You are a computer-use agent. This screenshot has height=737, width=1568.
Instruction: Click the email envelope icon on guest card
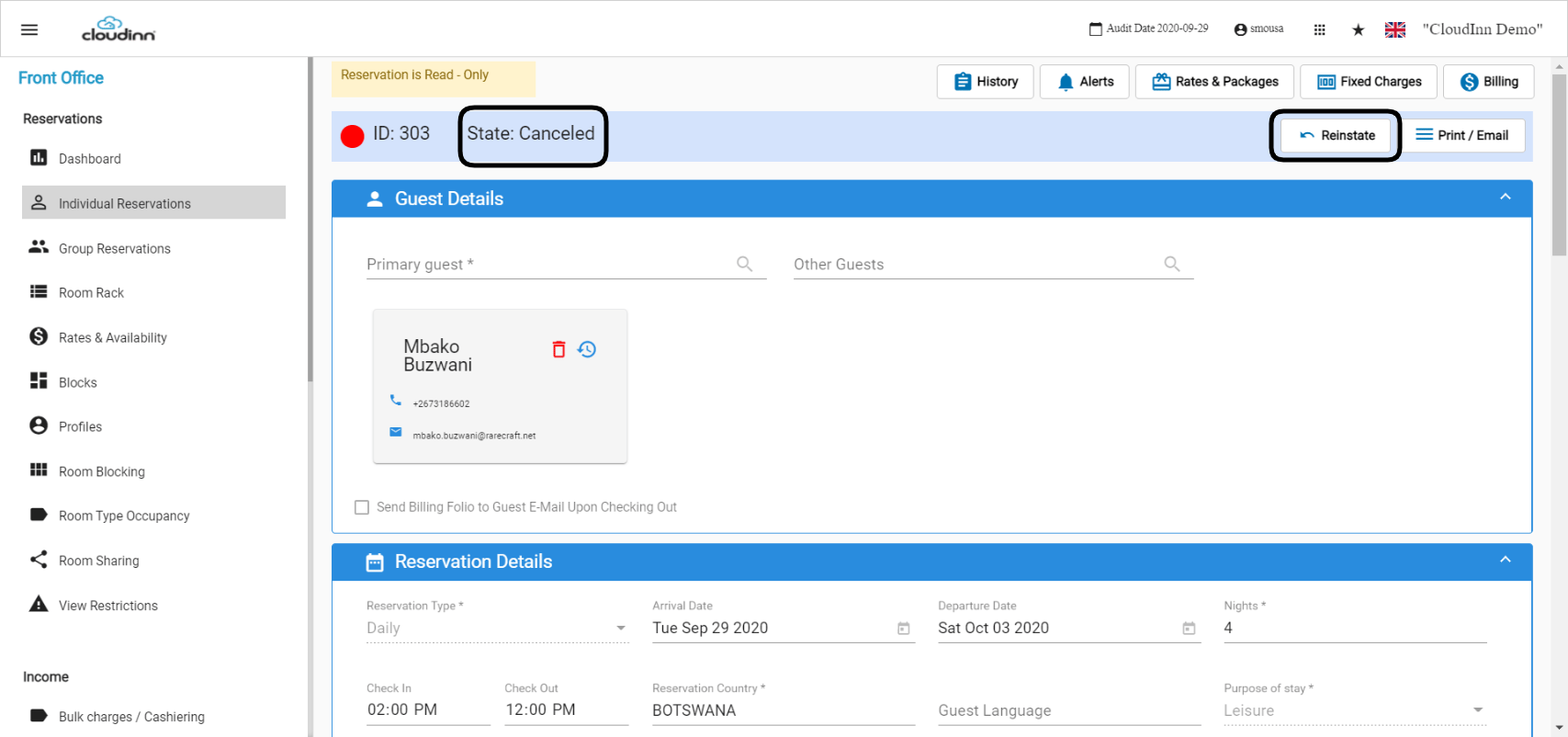pos(396,432)
